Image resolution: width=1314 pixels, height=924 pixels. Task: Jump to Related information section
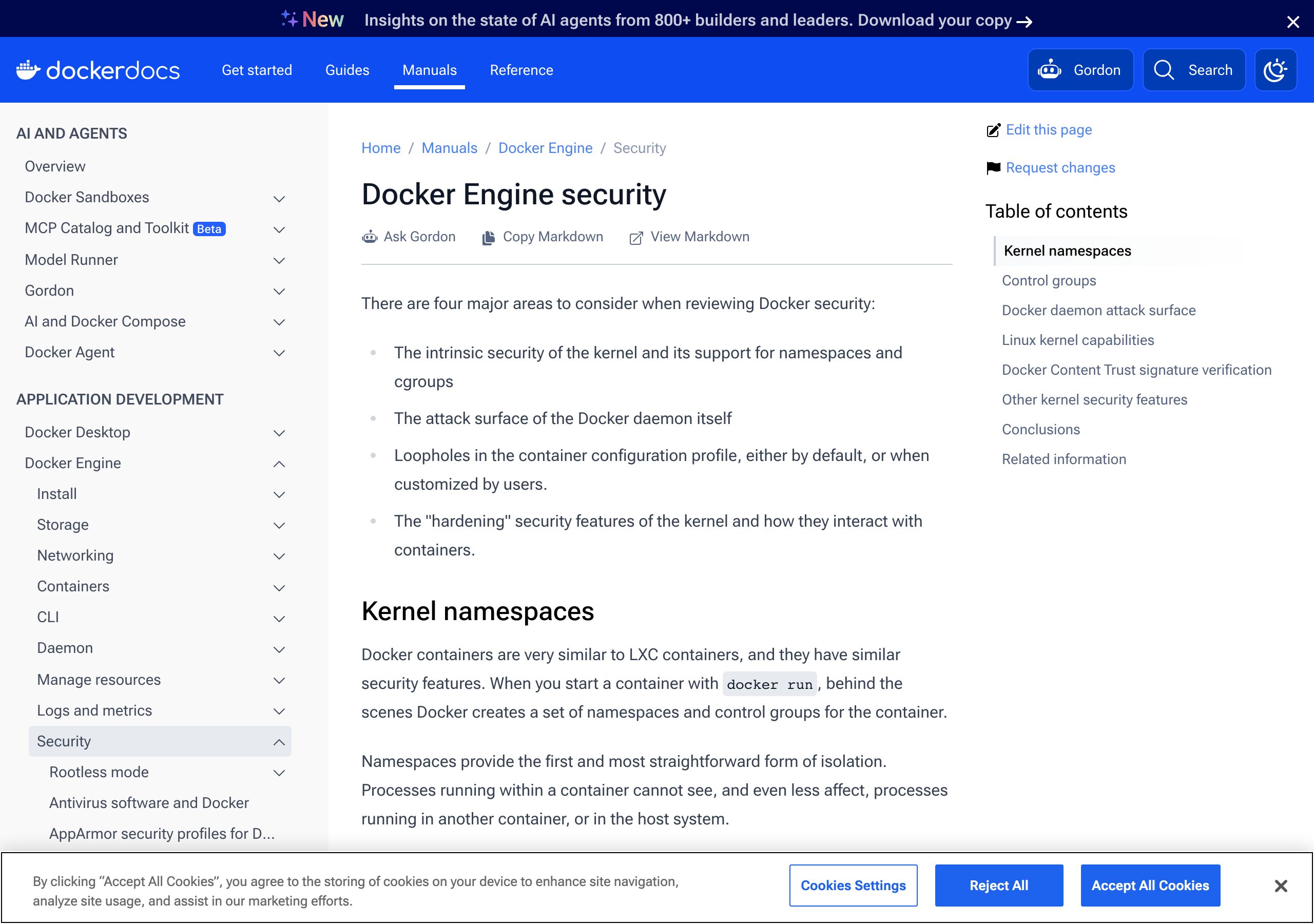point(1064,459)
